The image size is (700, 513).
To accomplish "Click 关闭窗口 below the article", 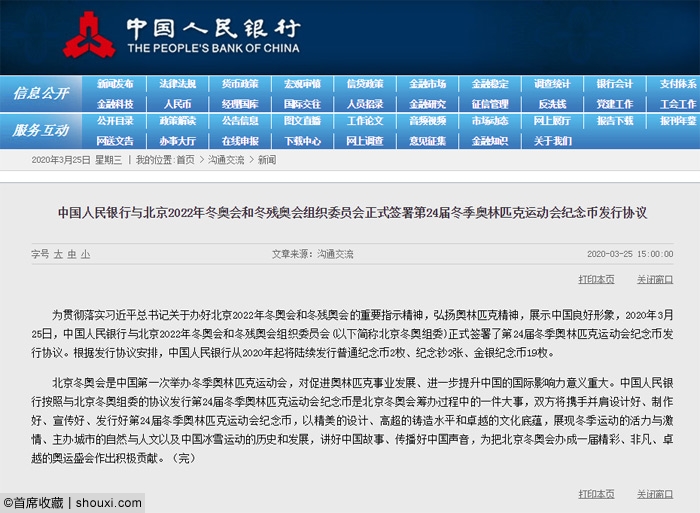I will point(655,494).
